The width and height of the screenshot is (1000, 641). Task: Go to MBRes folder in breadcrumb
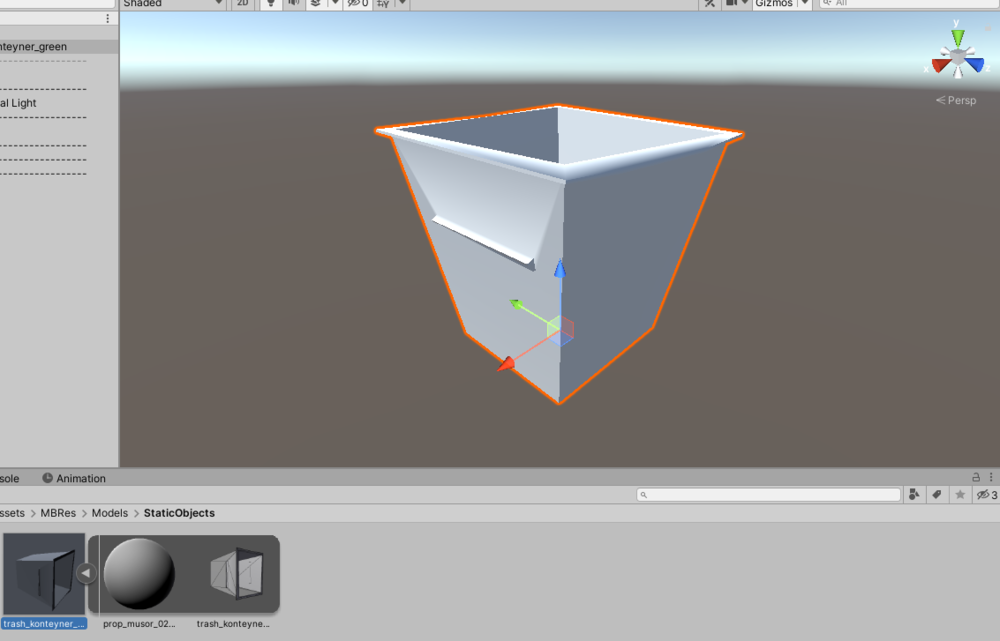click(x=58, y=513)
